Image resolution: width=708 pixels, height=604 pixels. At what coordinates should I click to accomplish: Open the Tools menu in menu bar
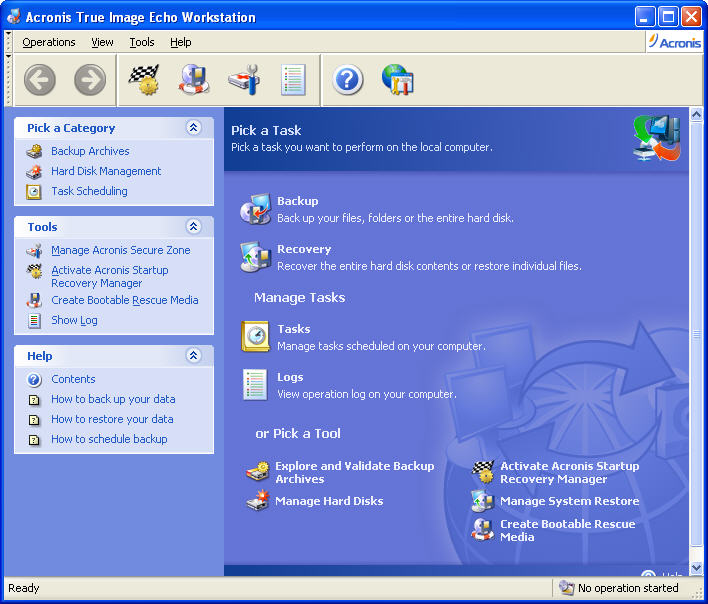pos(142,42)
